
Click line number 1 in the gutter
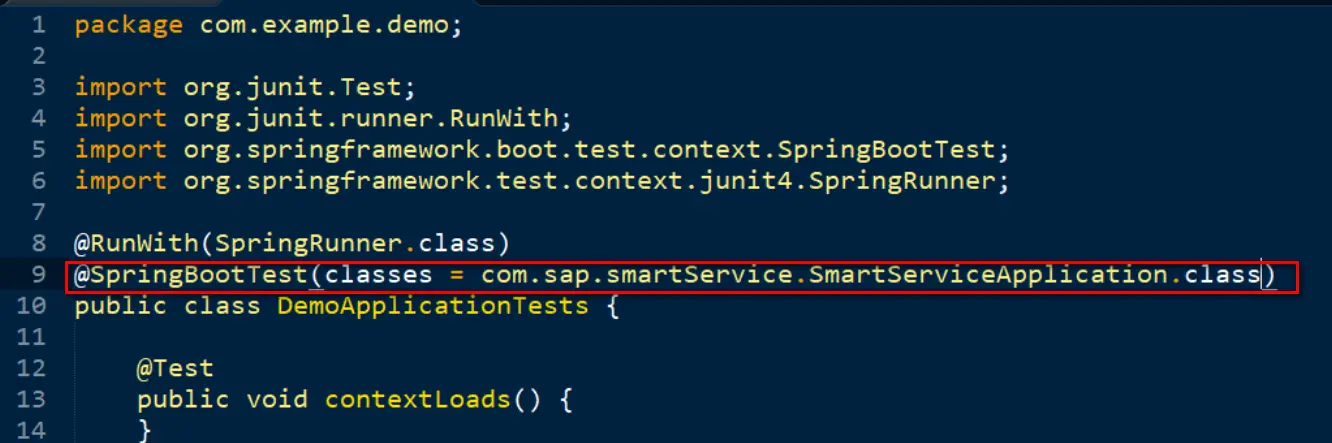(x=37, y=25)
